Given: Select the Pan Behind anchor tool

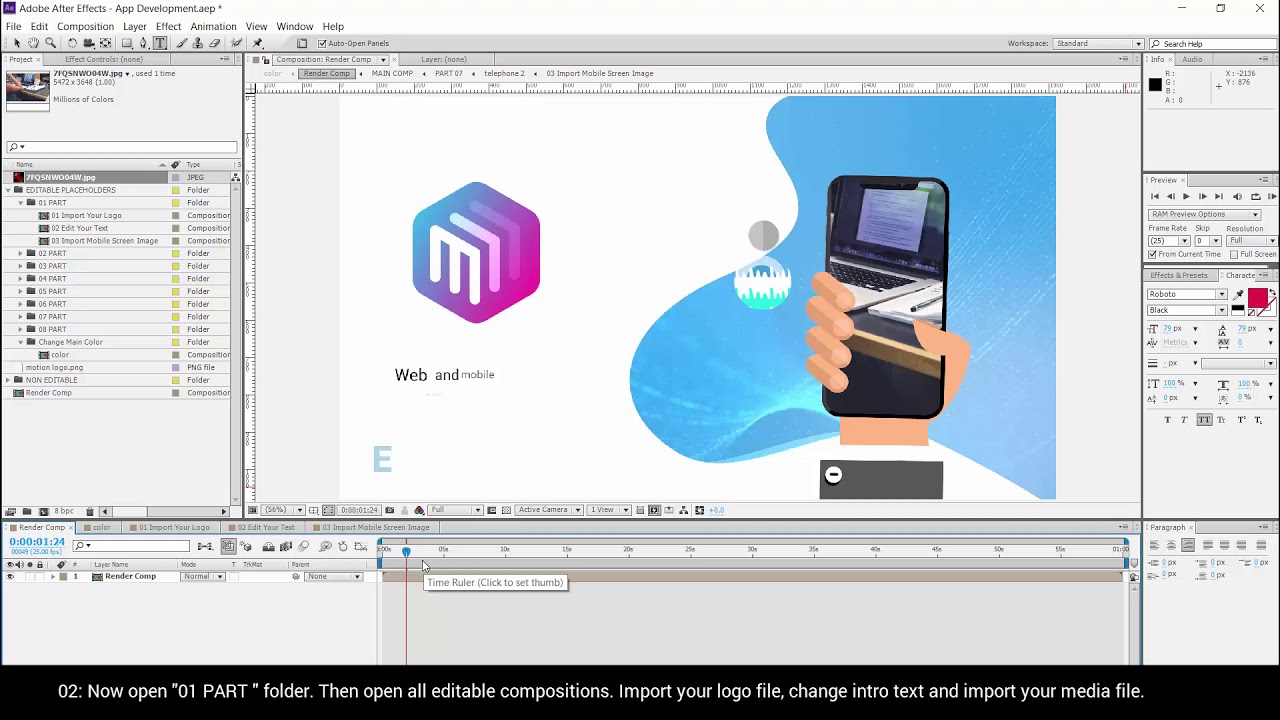Looking at the screenshot, I should (x=105, y=43).
